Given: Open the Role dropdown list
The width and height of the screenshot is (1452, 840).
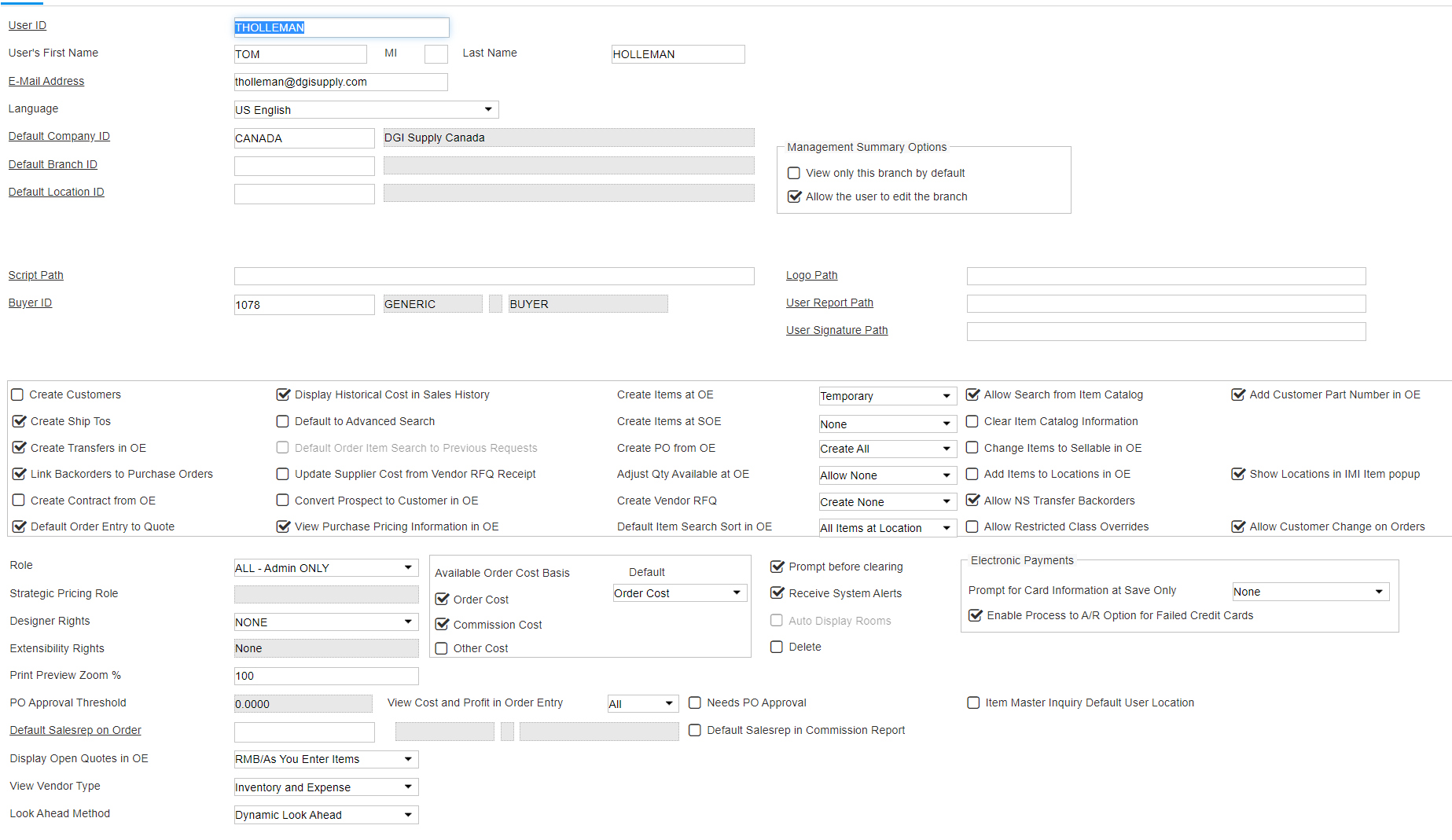Looking at the screenshot, I should (x=408, y=568).
